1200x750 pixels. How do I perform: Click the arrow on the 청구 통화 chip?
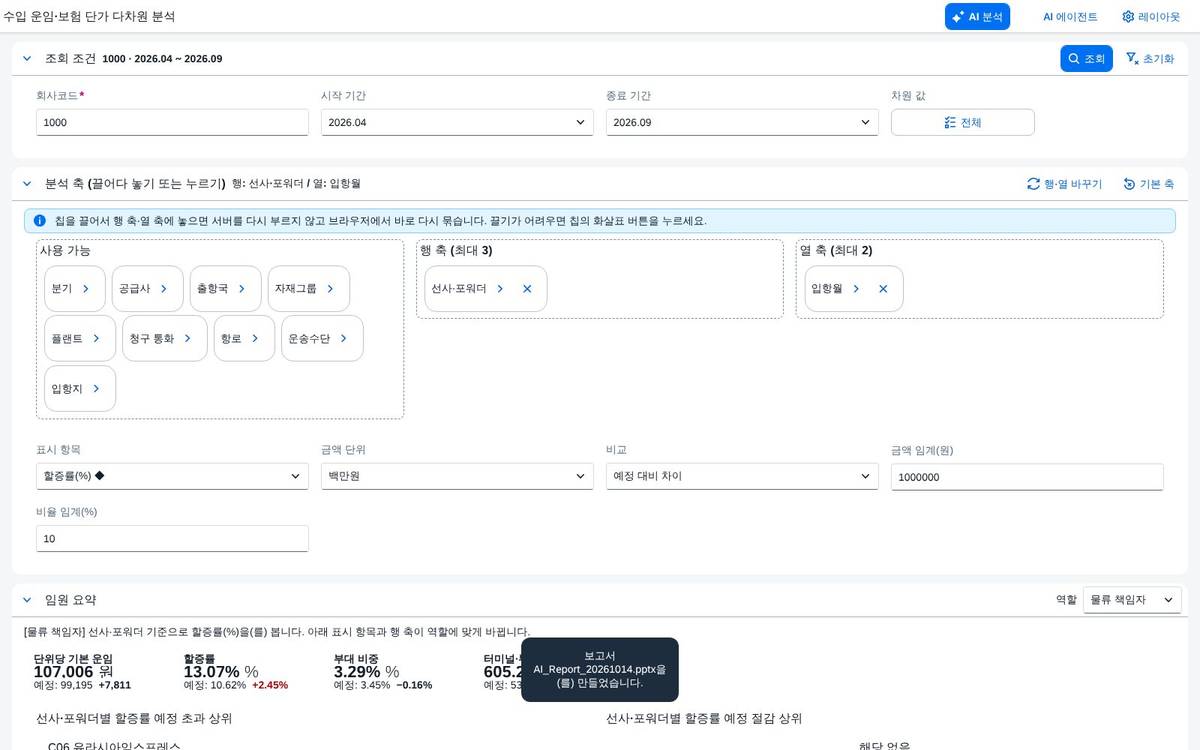point(189,338)
